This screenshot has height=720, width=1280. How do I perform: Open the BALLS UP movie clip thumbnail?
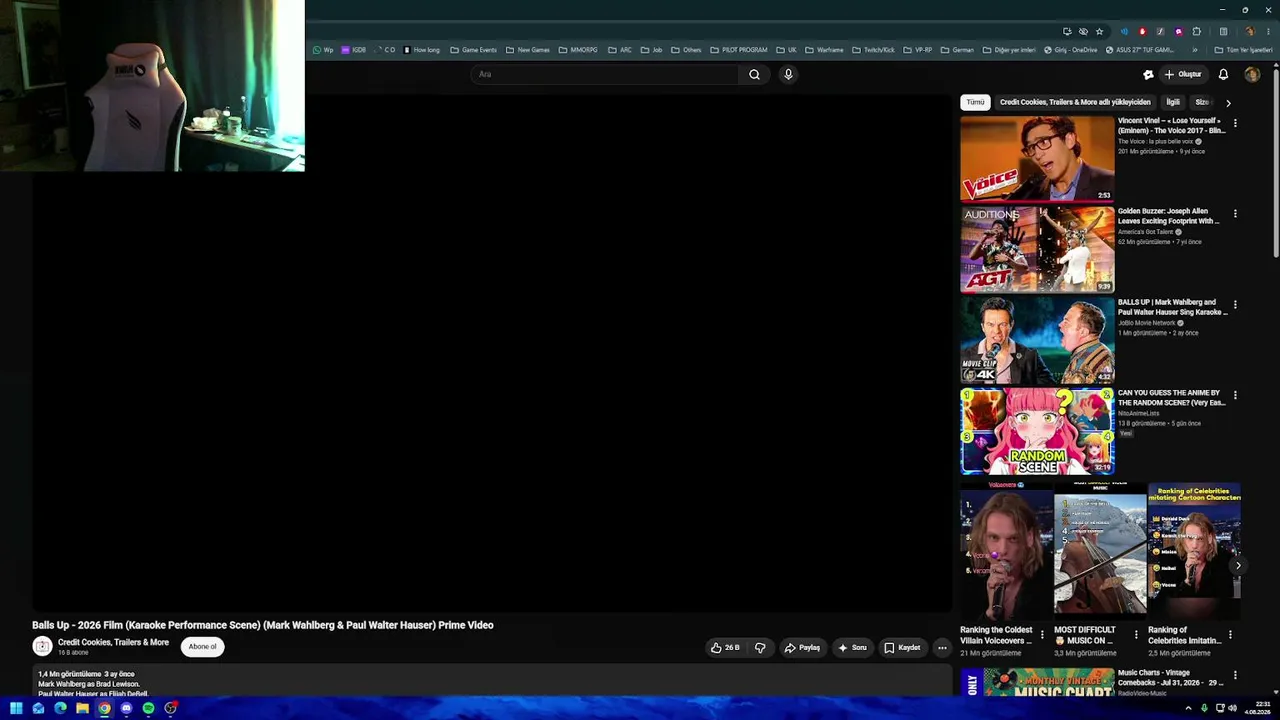pos(1037,340)
